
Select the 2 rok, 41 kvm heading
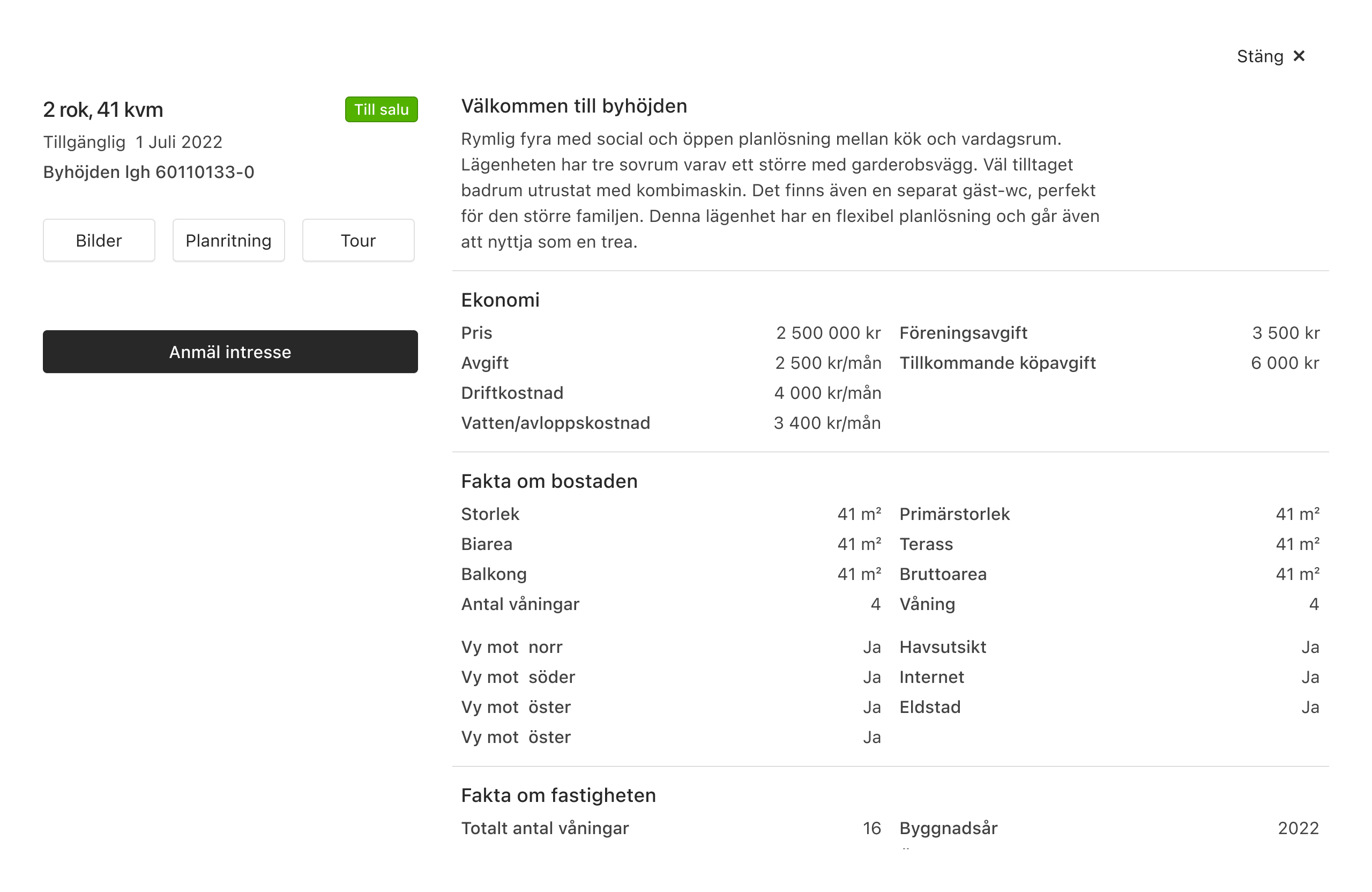pyautogui.click(x=103, y=109)
